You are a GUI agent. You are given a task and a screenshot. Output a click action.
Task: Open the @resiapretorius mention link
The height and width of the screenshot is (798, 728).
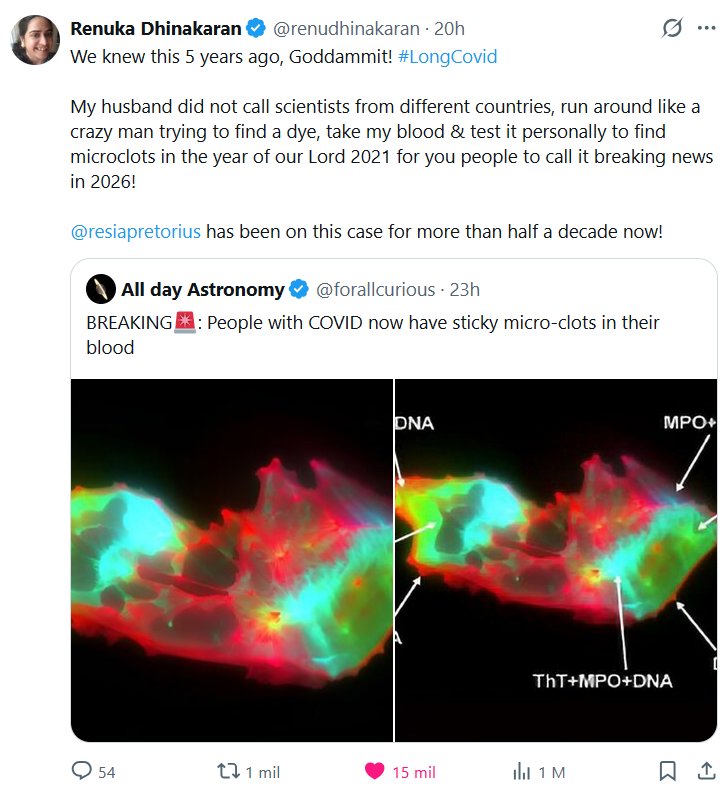point(136,232)
